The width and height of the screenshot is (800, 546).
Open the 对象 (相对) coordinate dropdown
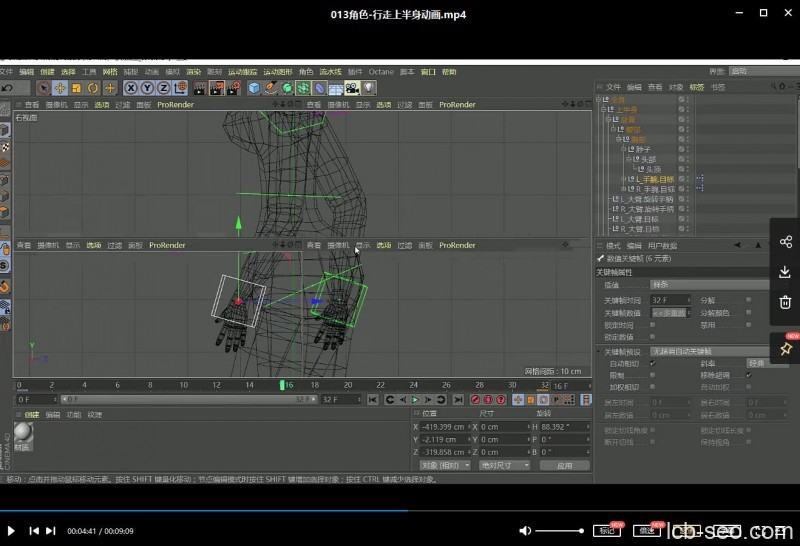click(x=445, y=465)
